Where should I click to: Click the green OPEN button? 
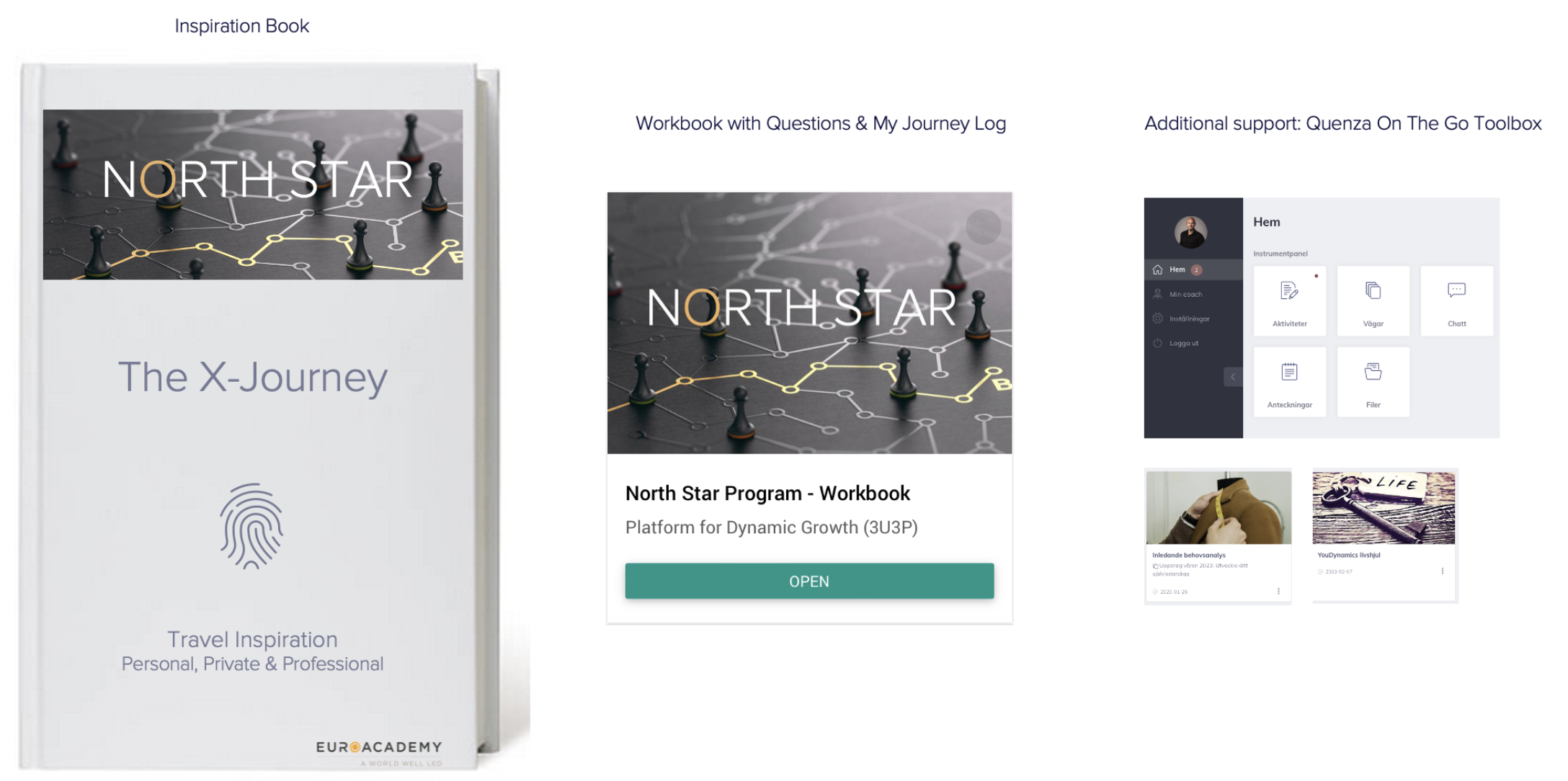[809, 581]
